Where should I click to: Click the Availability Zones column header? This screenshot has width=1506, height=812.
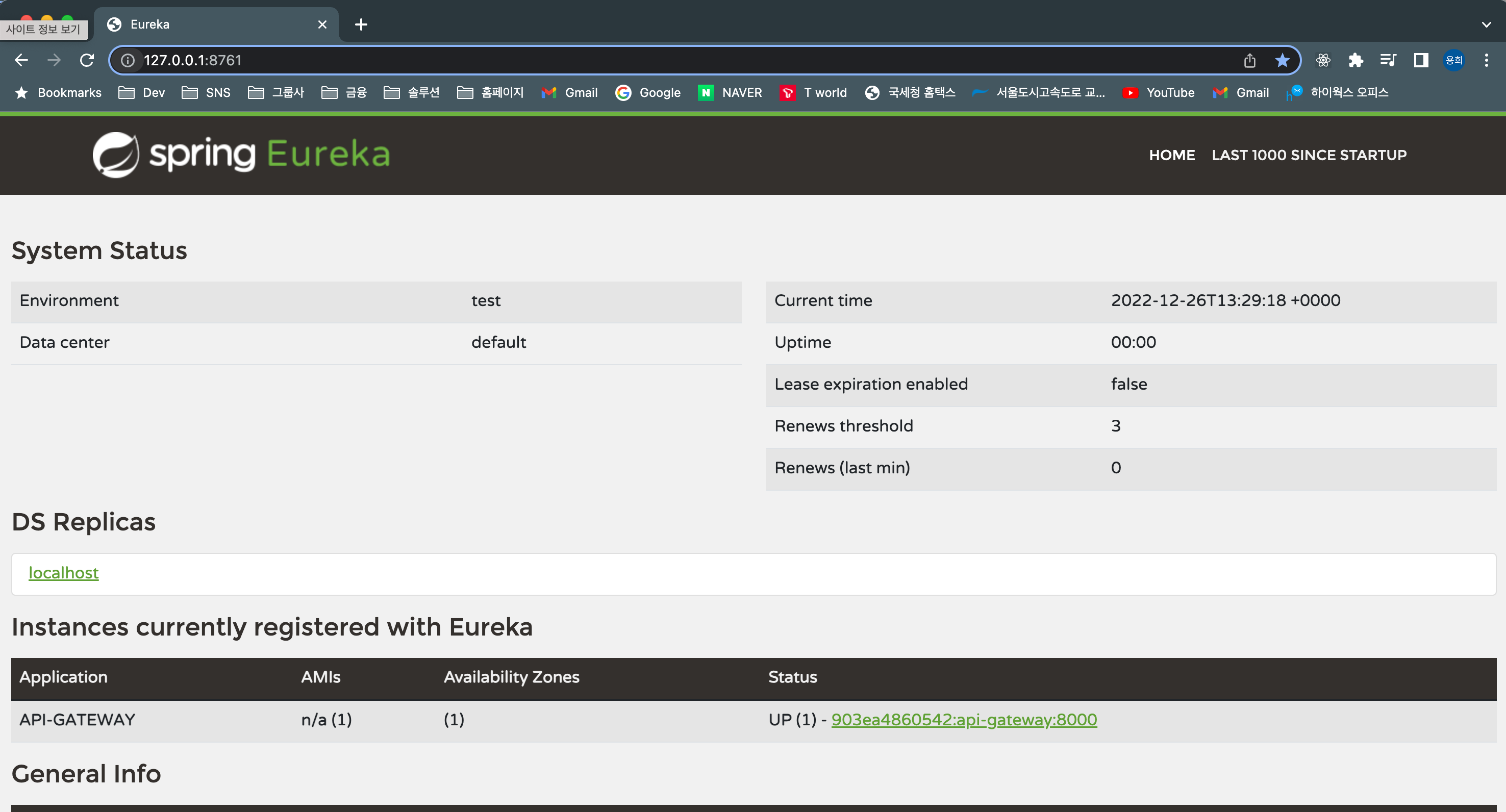click(512, 677)
